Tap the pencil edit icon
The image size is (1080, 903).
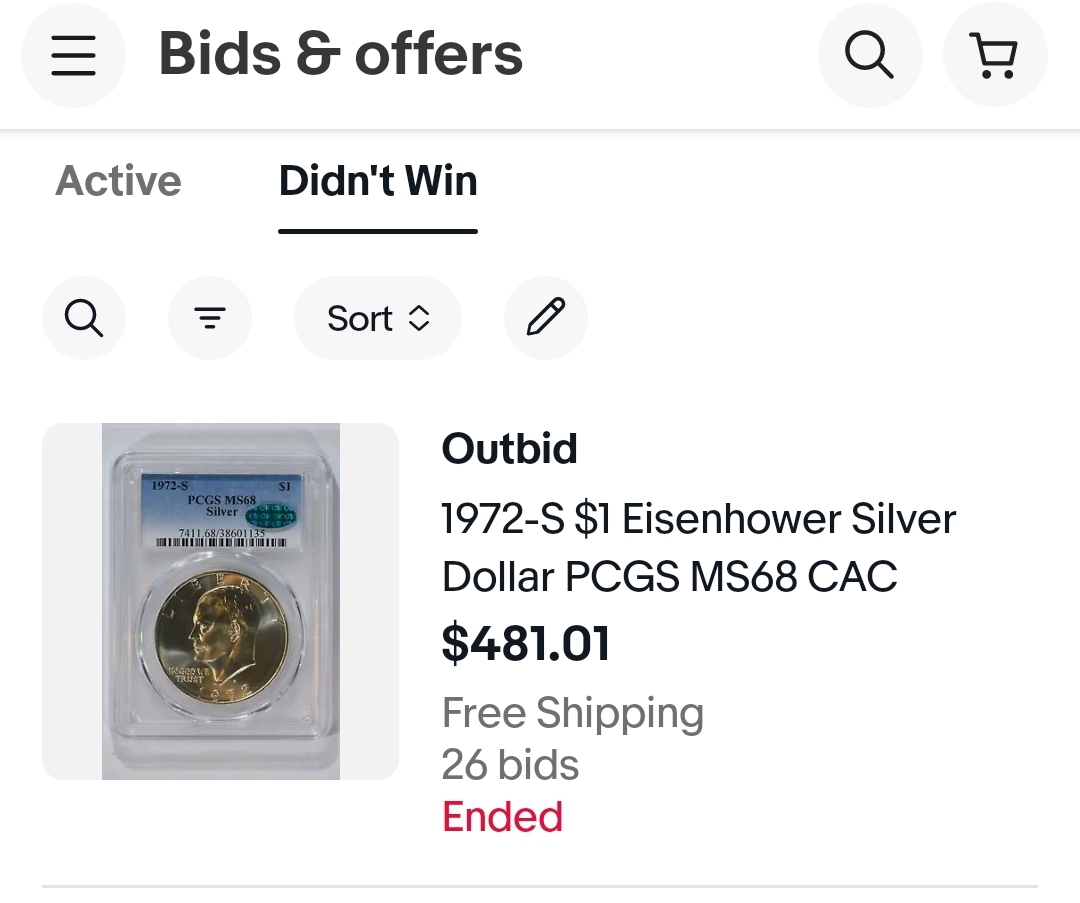pyautogui.click(x=546, y=318)
